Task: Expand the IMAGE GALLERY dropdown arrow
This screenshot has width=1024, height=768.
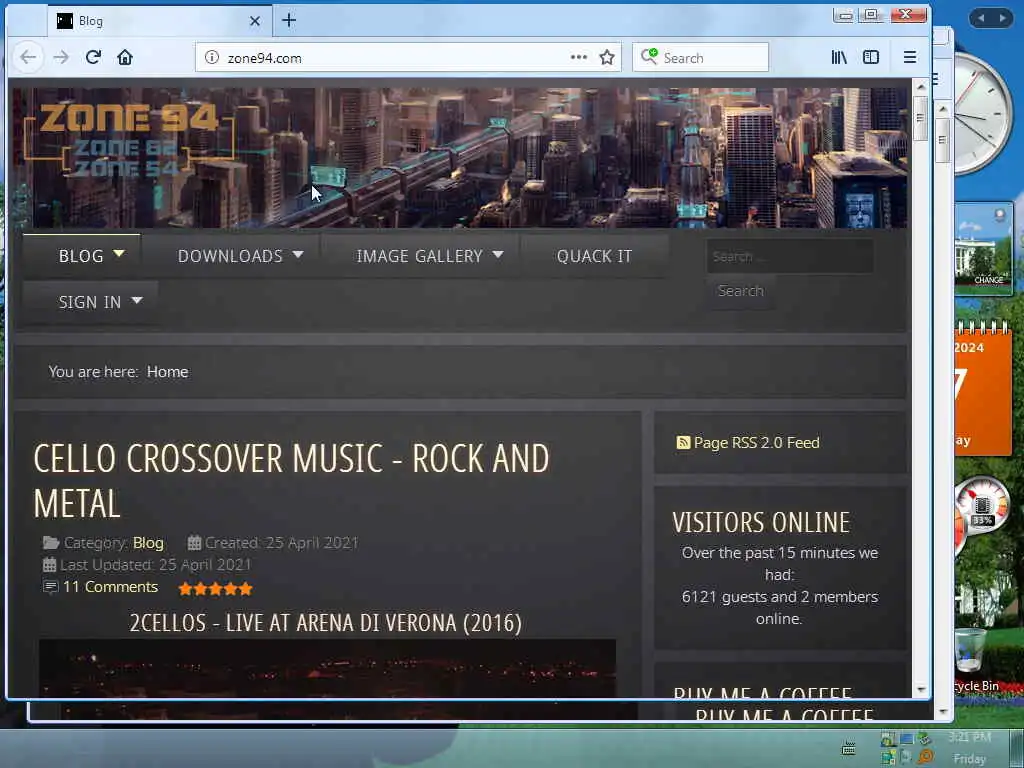Action: click(498, 254)
